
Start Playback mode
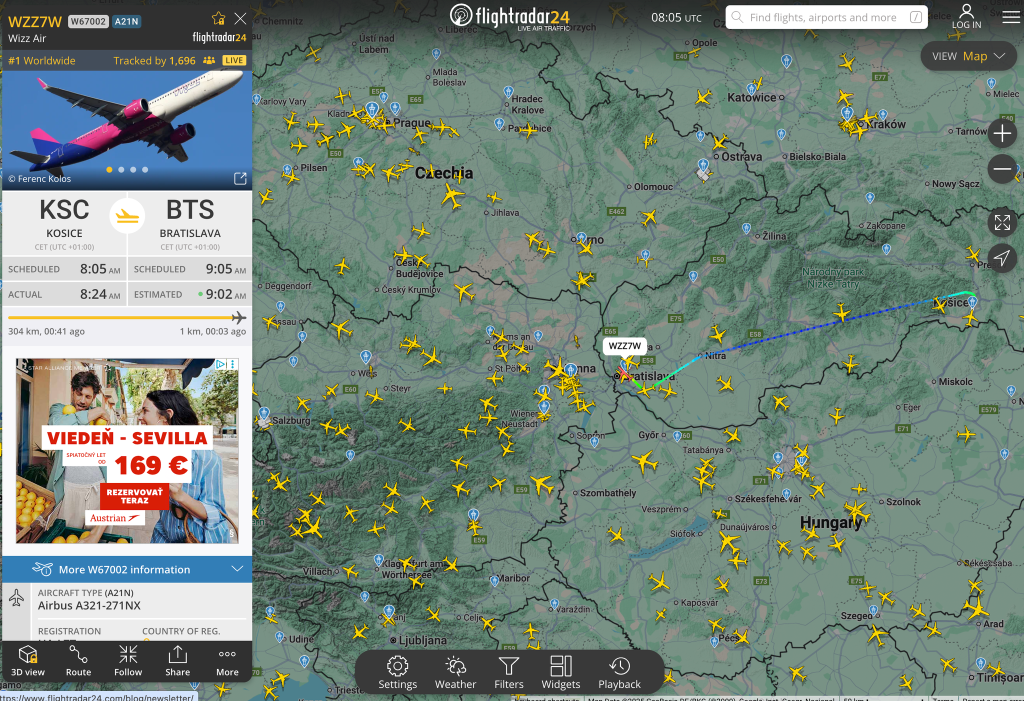coord(619,673)
